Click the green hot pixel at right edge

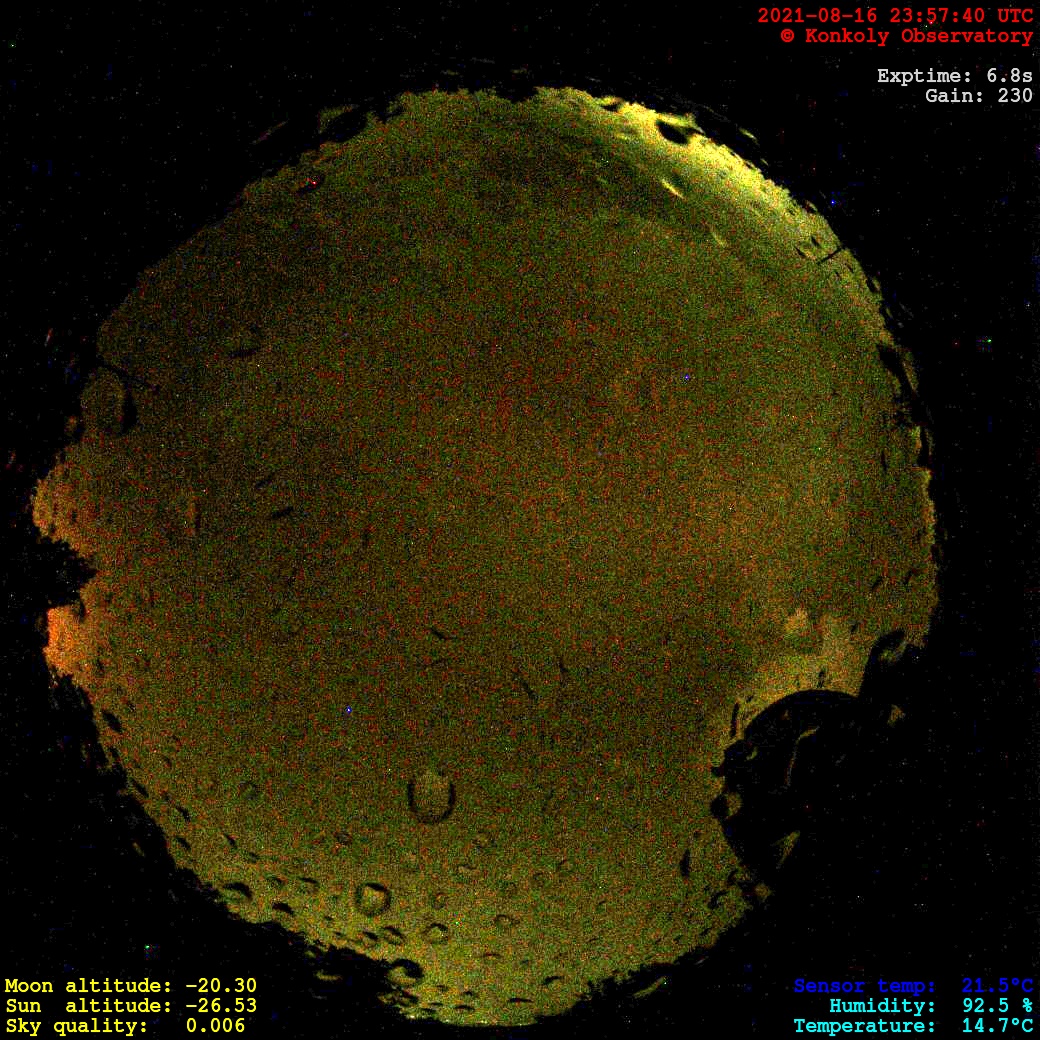click(x=989, y=342)
